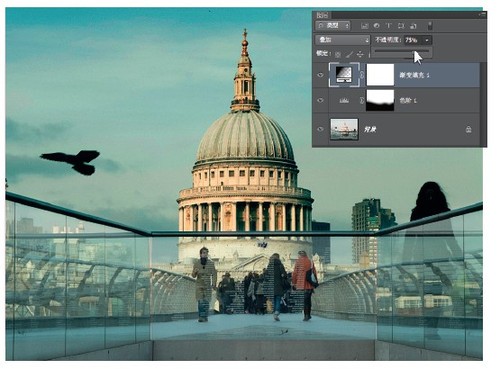Toggle the layer filtering on/off switch
Viewport: 500px width, 369px height.
click(x=430, y=26)
